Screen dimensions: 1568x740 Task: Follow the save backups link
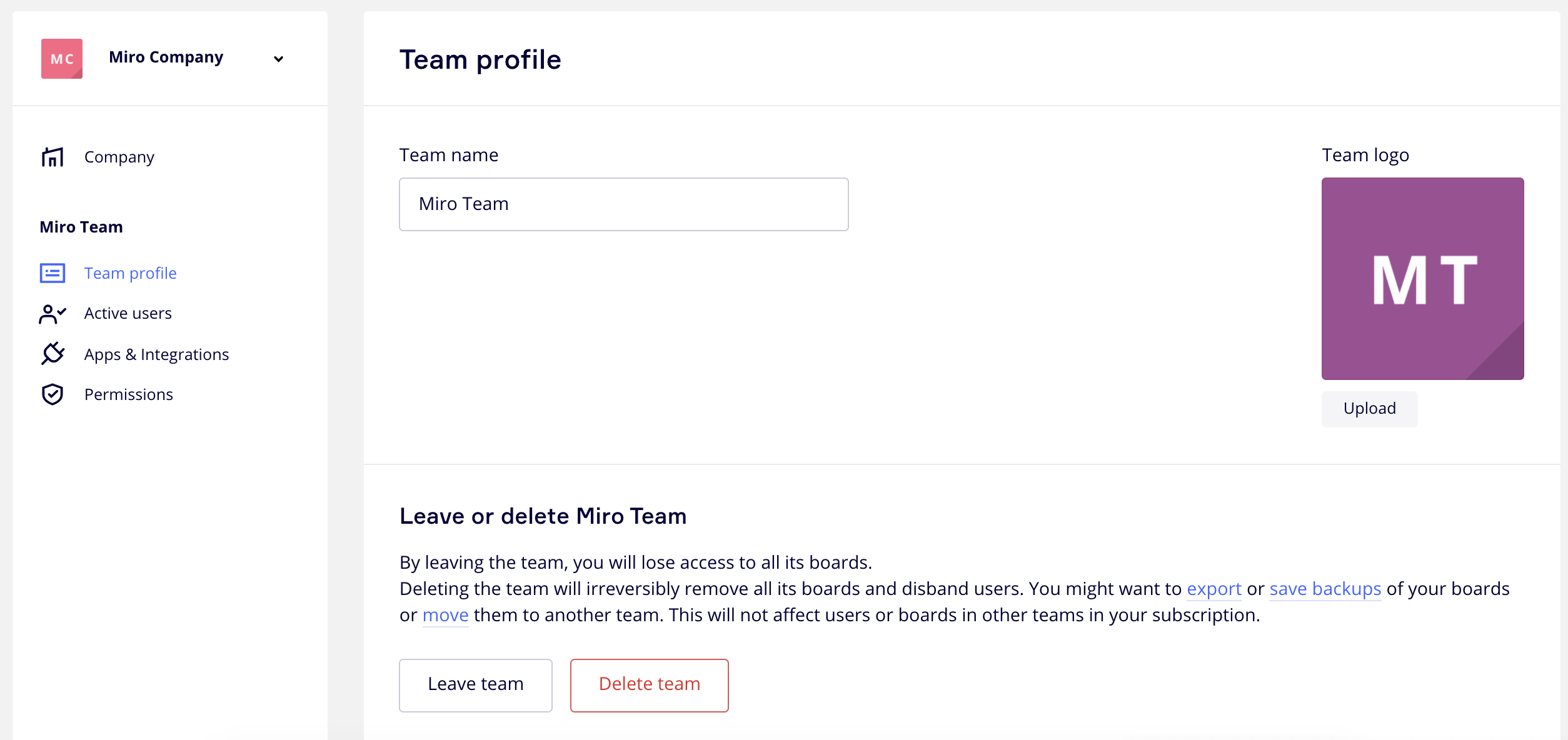pyautogui.click(x=1325, y=589)
